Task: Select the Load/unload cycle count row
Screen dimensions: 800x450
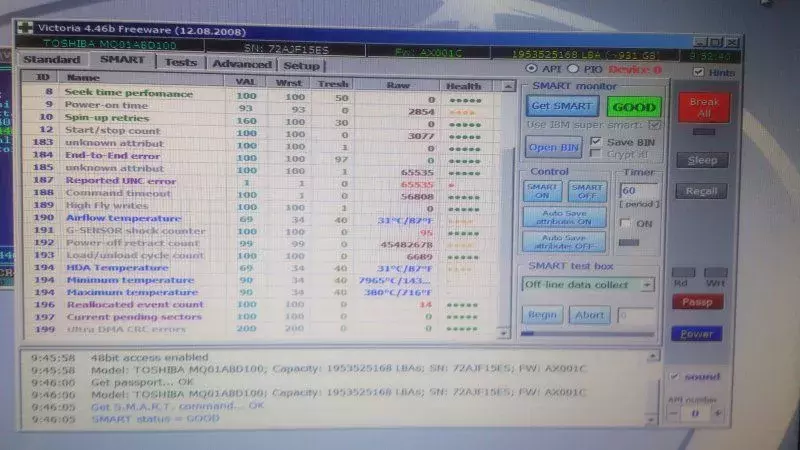Action: tap(261, 256)
